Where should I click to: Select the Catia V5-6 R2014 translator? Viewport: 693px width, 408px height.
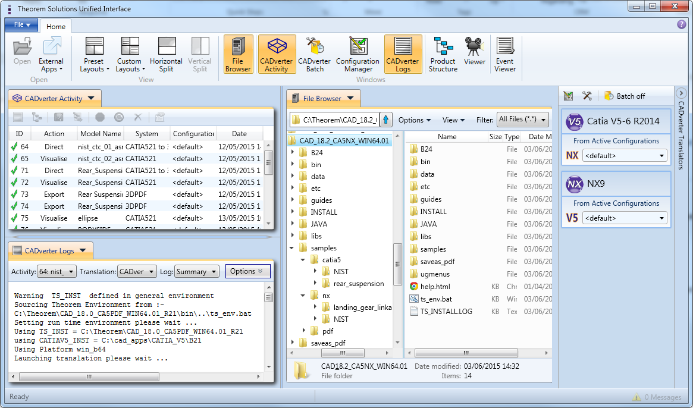tap(616, 121)
